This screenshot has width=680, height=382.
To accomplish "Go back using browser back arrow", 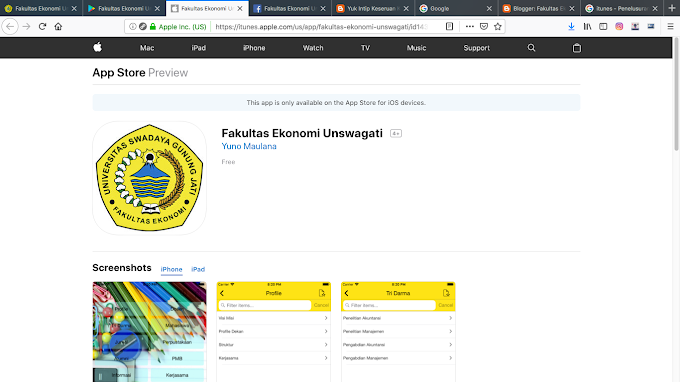I will (x=10, y=26).
